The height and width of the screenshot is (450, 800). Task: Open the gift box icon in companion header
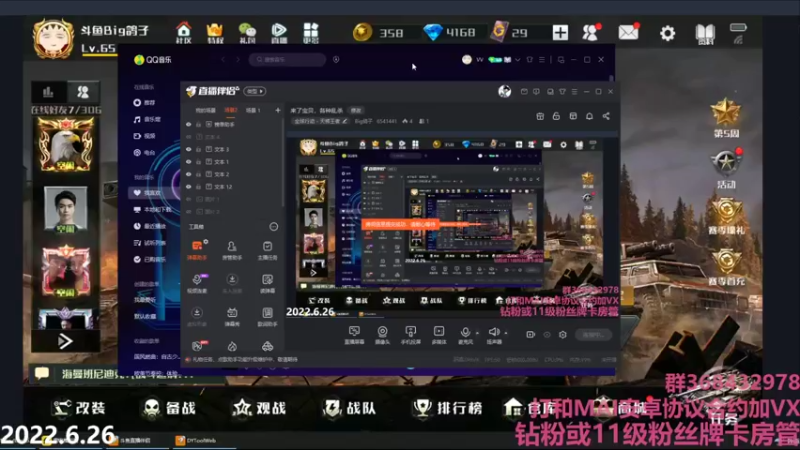pyautogui.click(x=540, y=116)
